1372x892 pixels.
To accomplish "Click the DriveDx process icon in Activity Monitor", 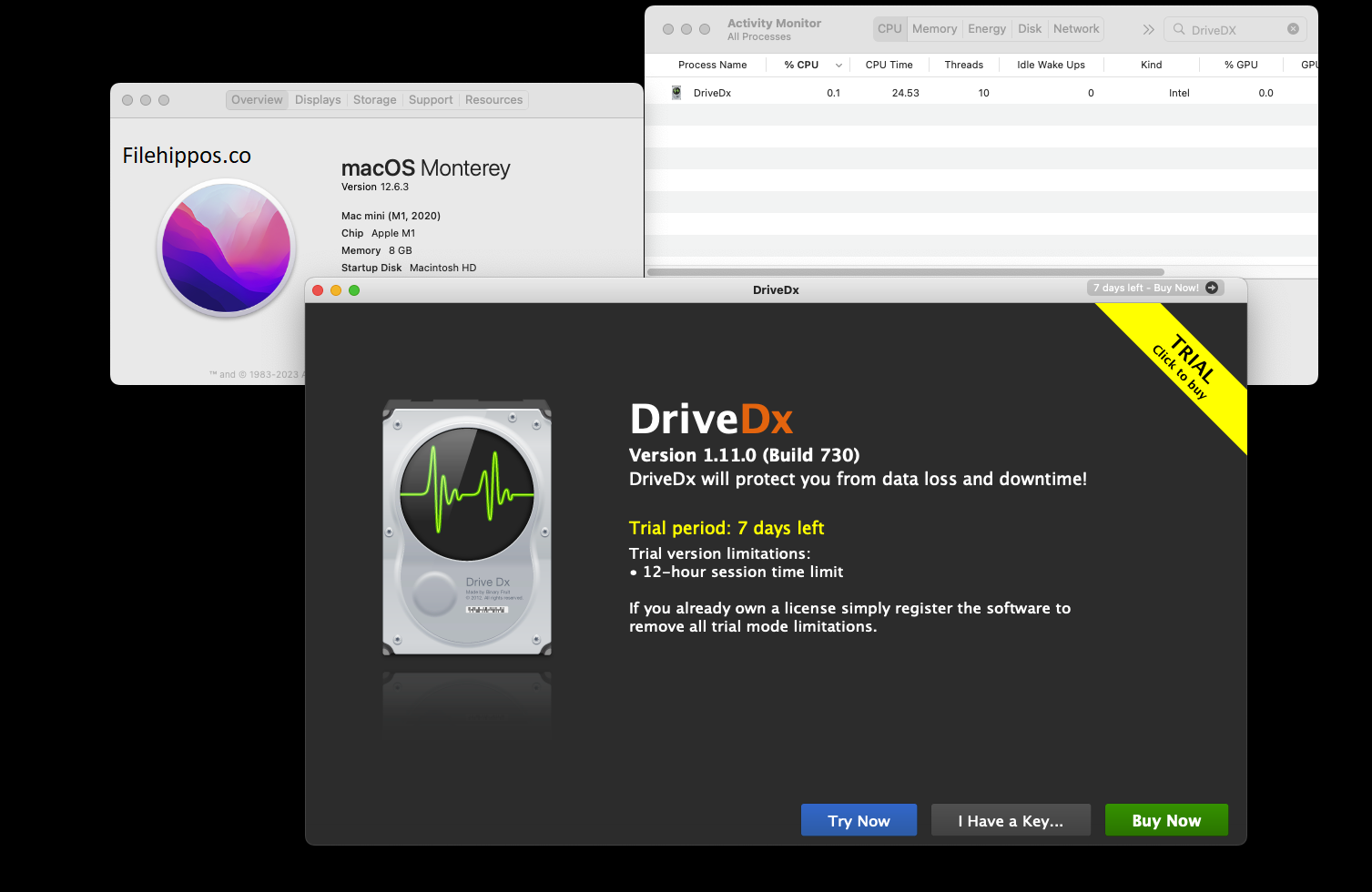I will pos(676,93).
